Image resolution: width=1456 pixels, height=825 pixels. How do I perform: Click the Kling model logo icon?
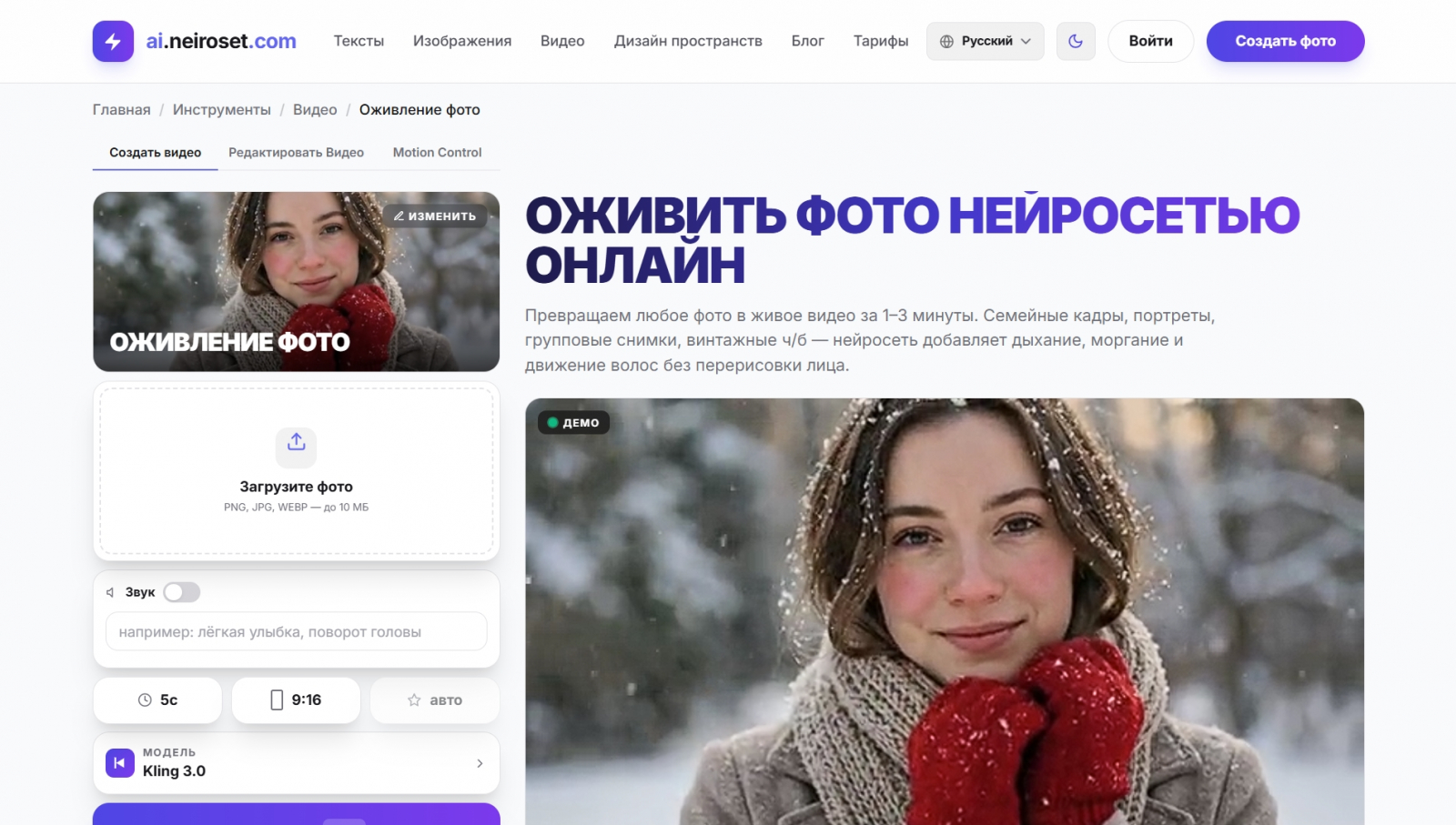(x=120, y=763)
